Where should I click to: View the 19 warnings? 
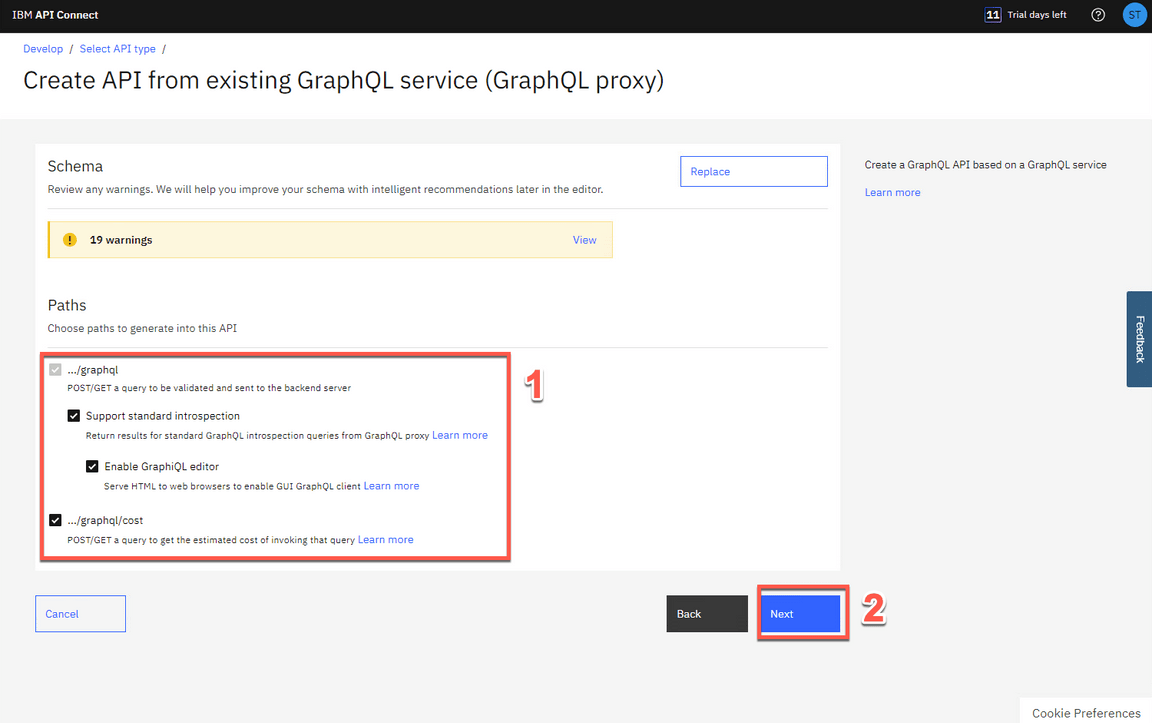pyautogui.click(x=584, y=240)
